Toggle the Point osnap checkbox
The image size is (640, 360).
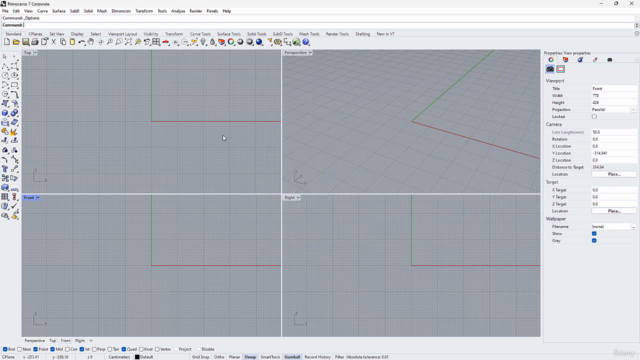pos(36,349)
